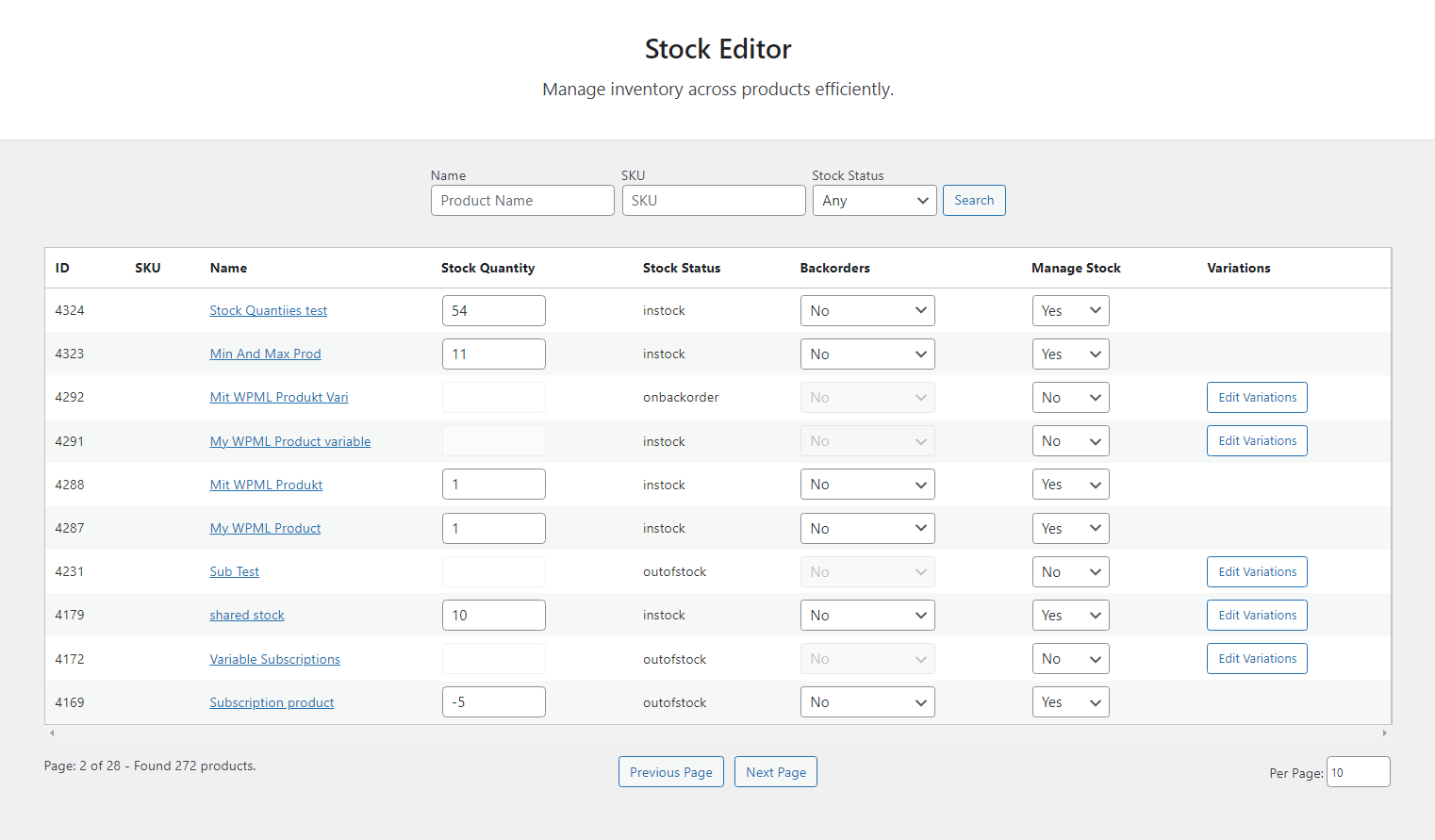Click the Product Name search field
Screen dimensions: 1435x840
click(x=521, y=200)
